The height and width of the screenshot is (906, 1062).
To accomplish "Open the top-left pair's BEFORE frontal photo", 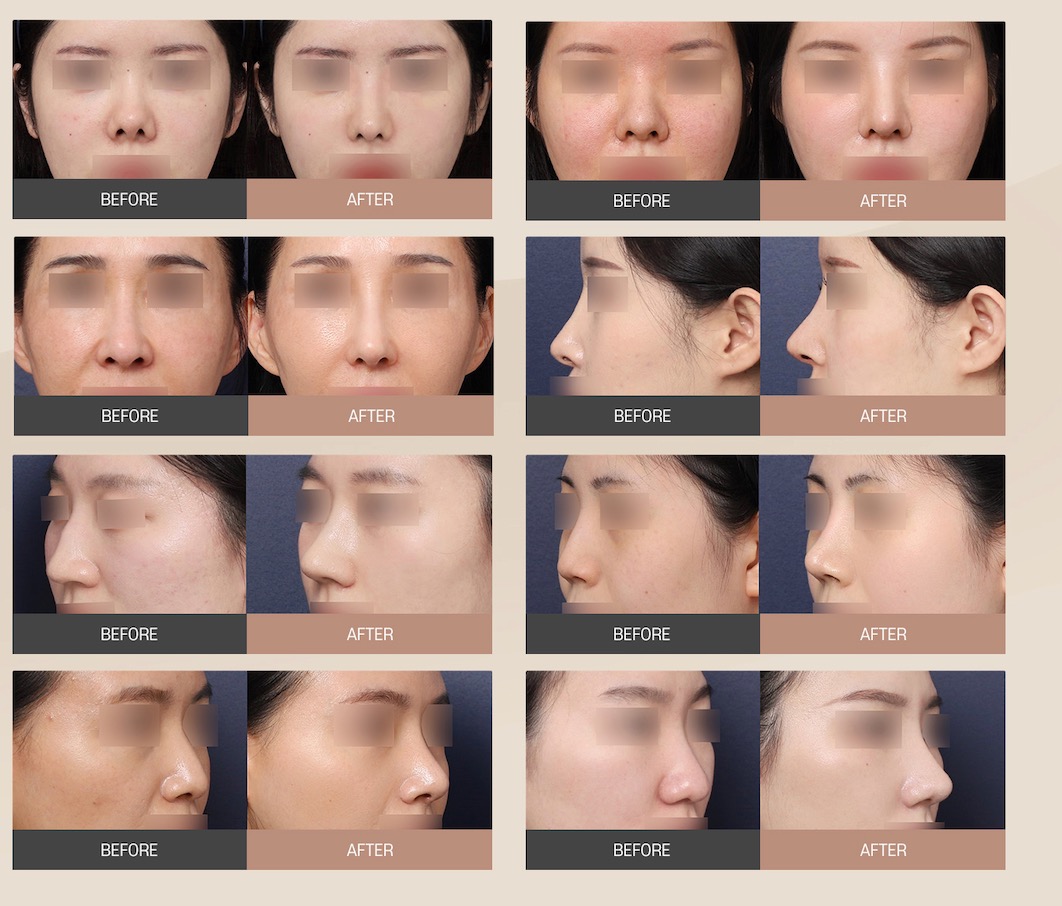I will click(129, 100).
